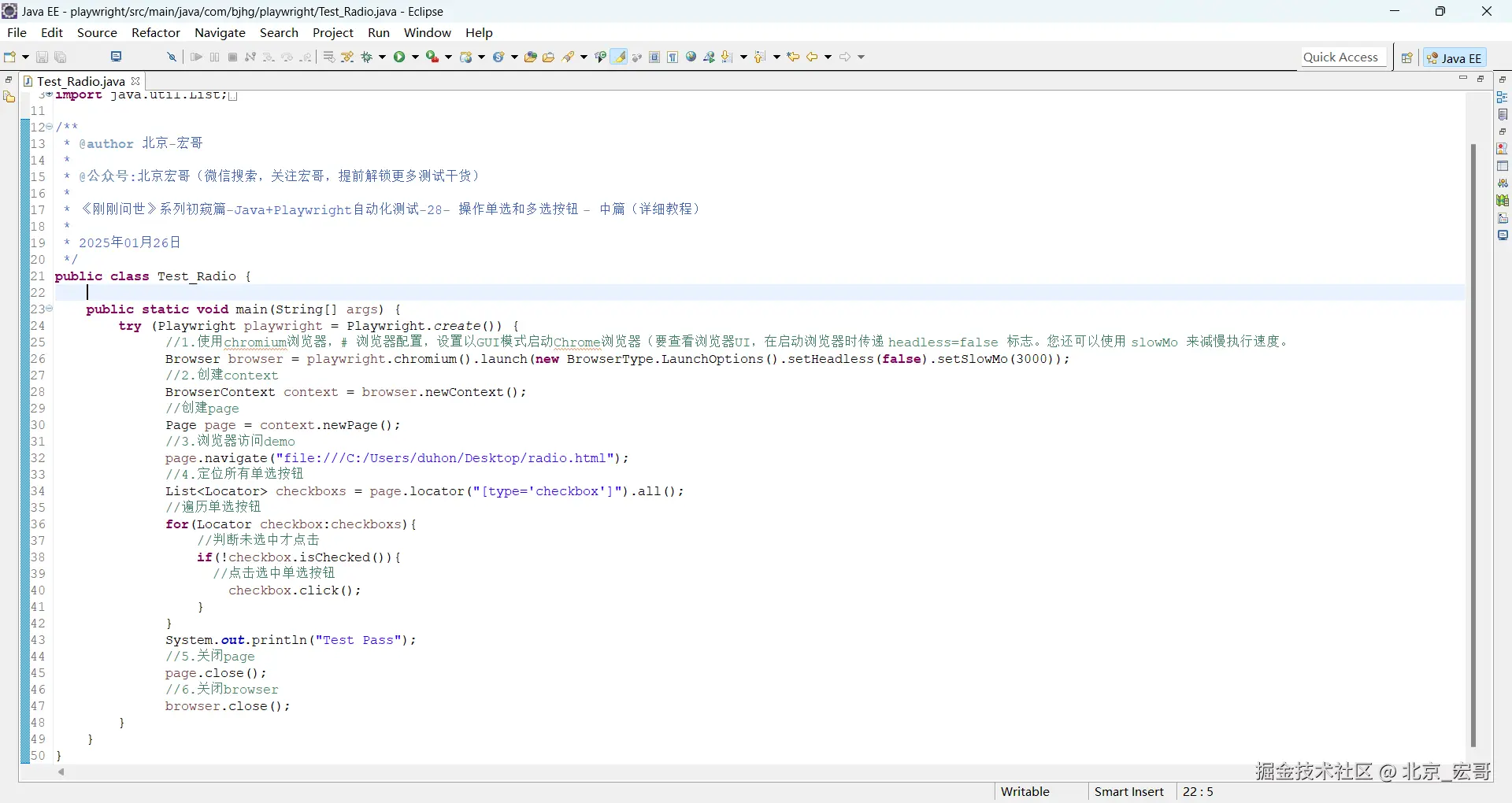This screenshot has width=1512, height=803.
Task: Click the Skip All Breakpoints icon
Action: coord(171,57)
